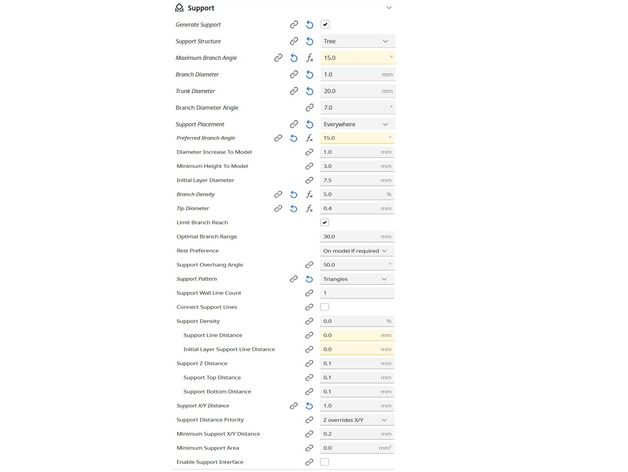Reset the Branch Diameter value
Screen dimensions: 628x472
point(310,74)
